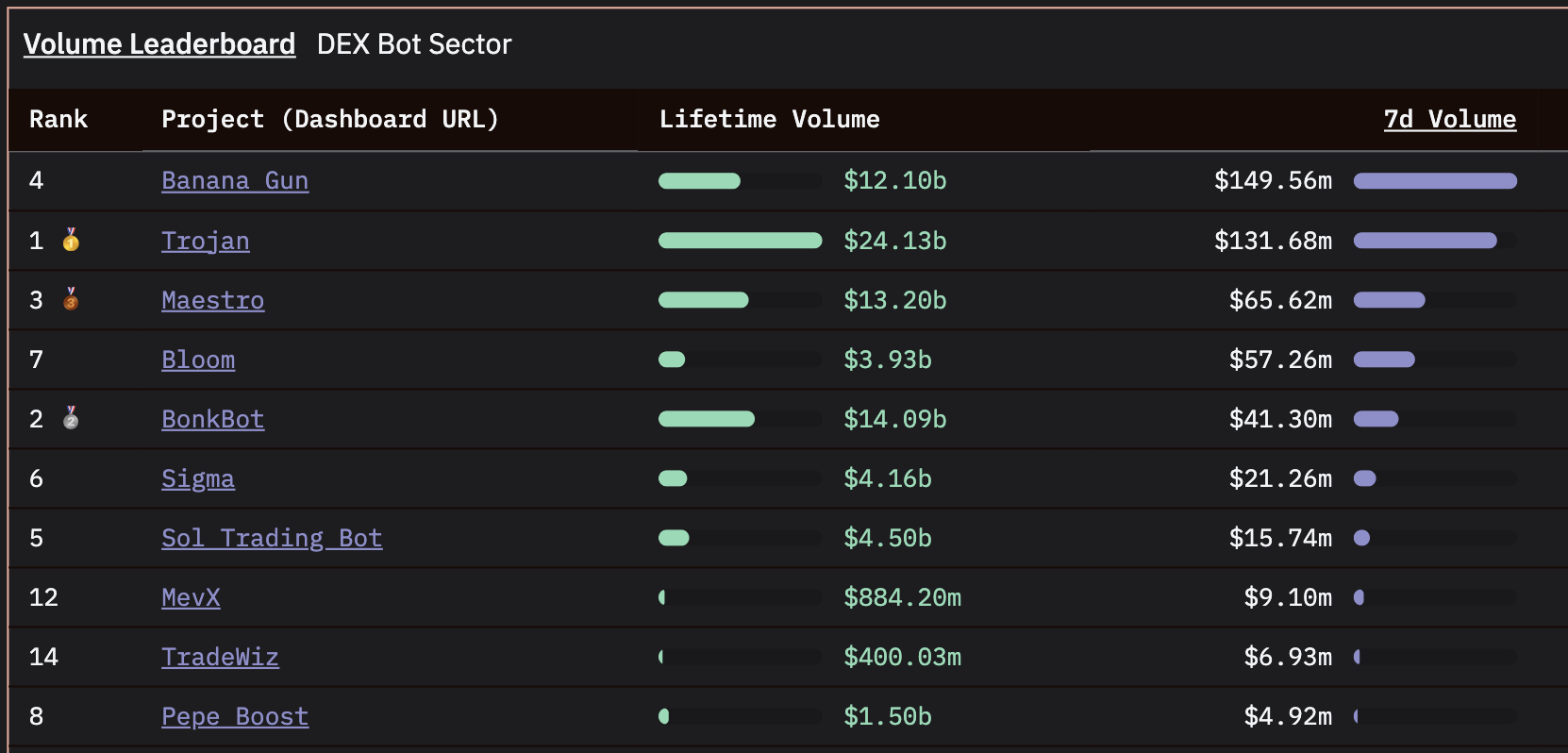Select the $21.26m 7d volume value

1281,478
